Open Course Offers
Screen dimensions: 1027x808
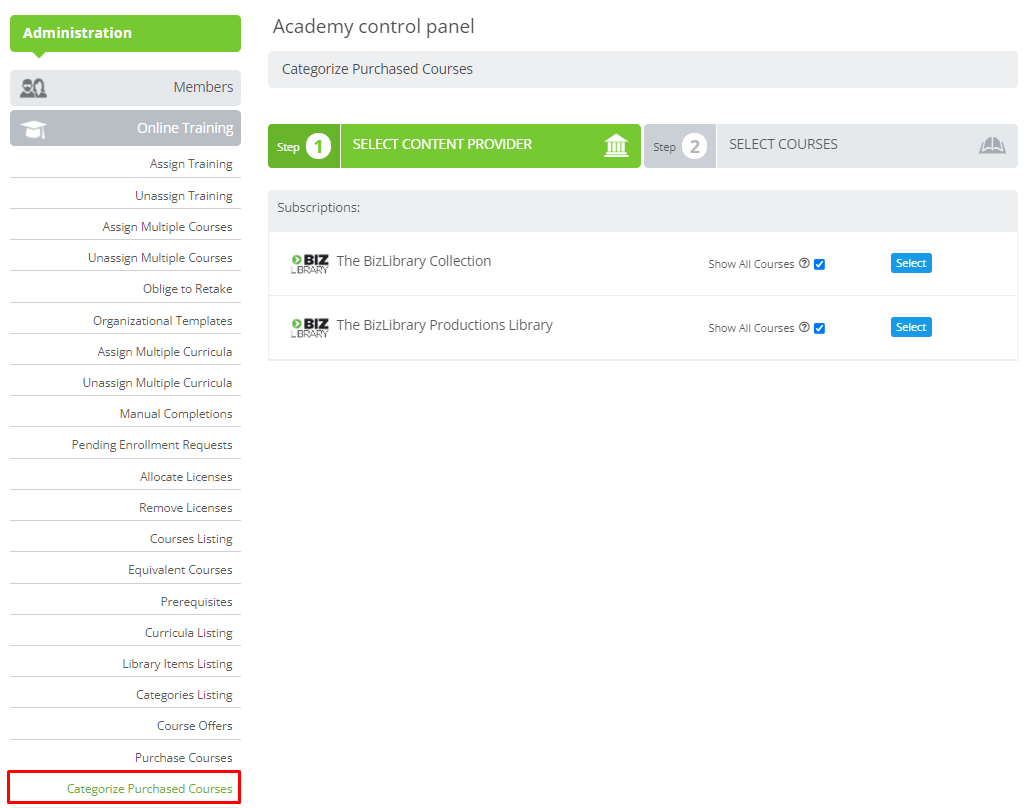tap(195, 726)
